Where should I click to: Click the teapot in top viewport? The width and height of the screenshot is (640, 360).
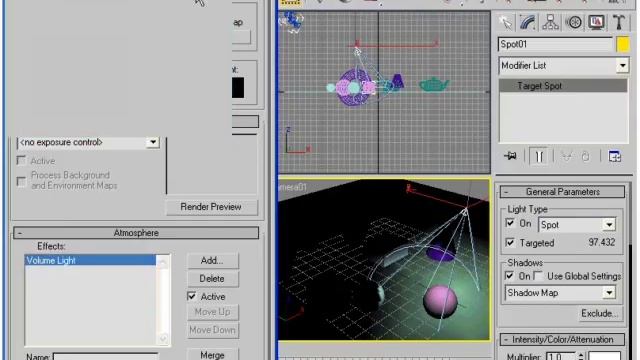click(434, 85)
